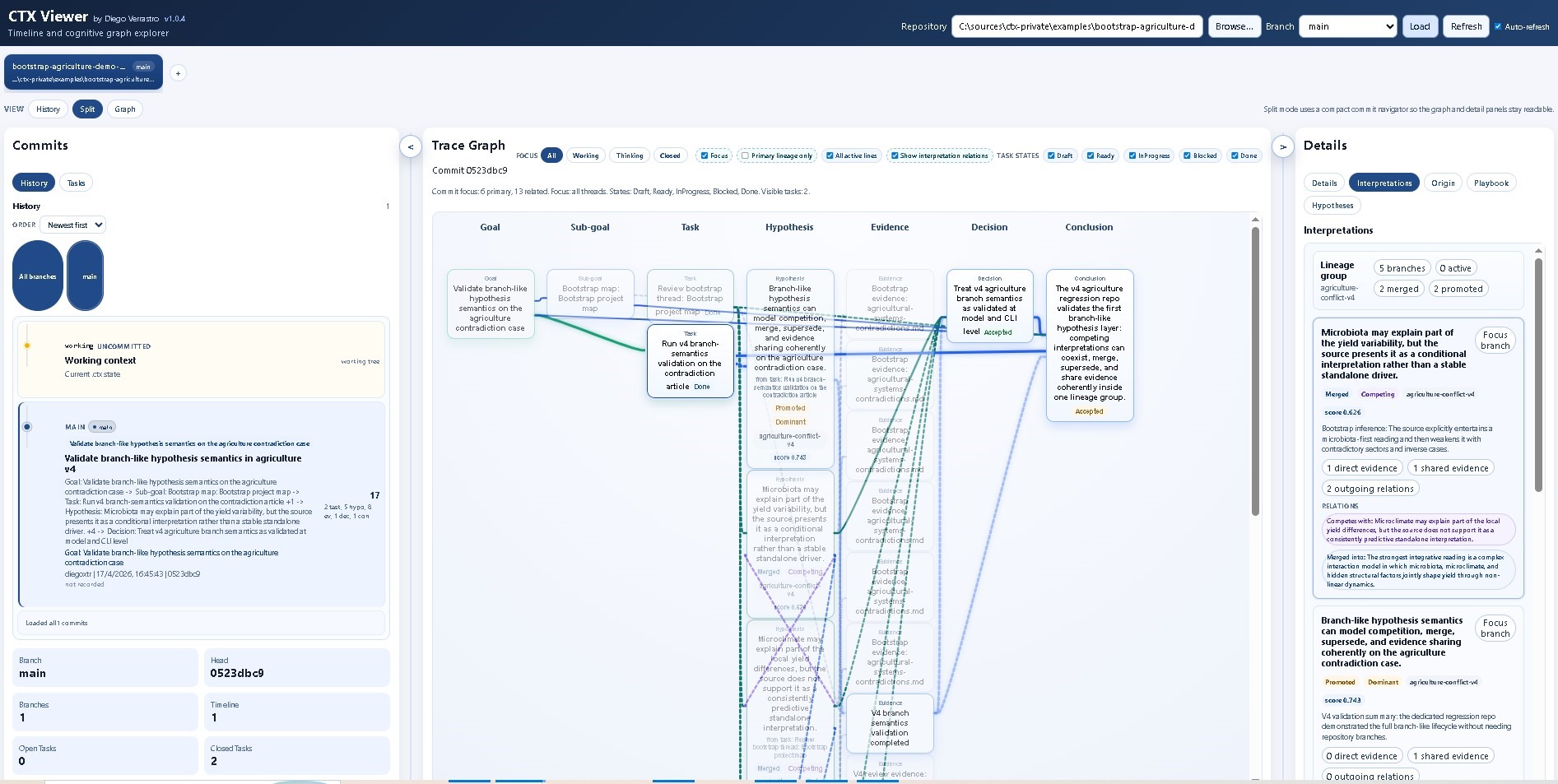Click the add repository plus icon

coord(178,73)
